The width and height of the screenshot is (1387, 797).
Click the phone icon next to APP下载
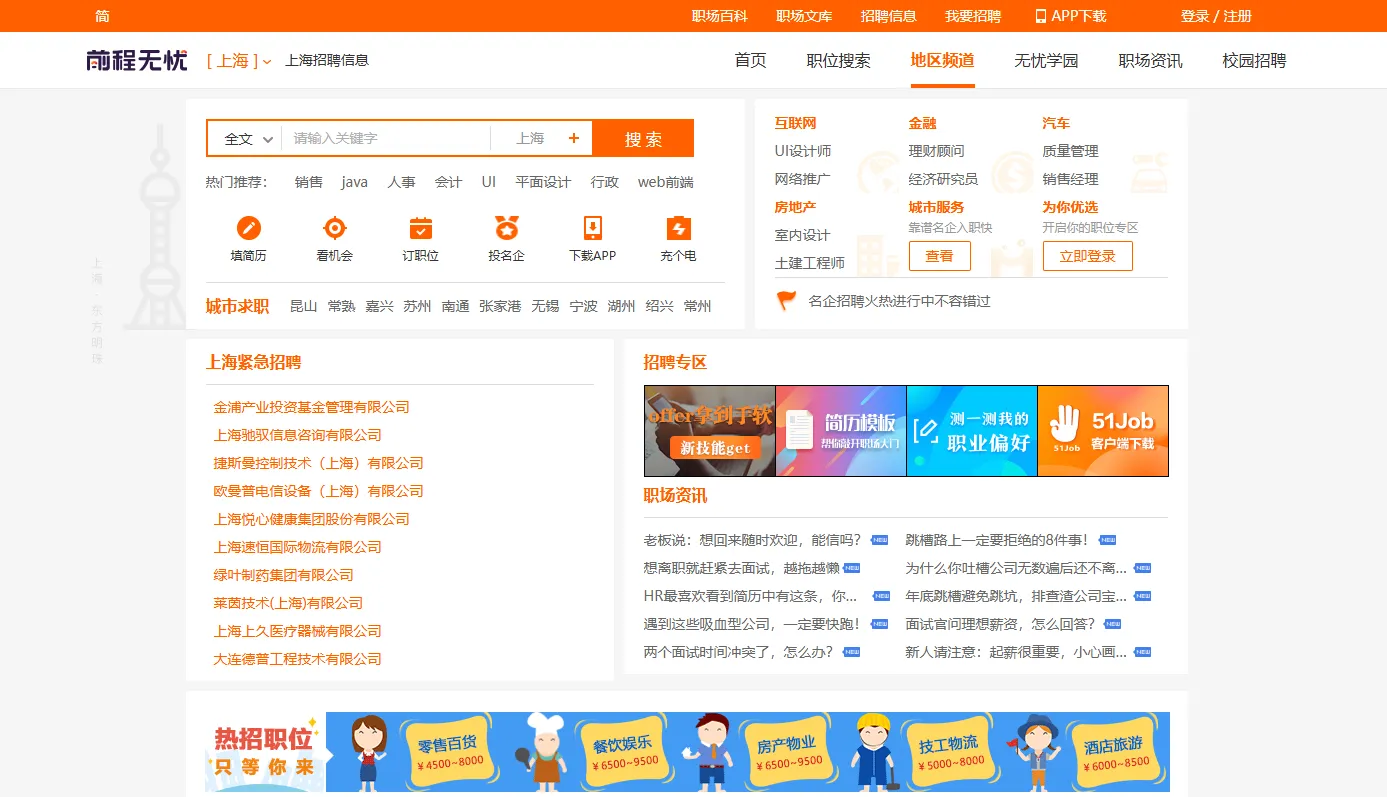(1041, 16)
